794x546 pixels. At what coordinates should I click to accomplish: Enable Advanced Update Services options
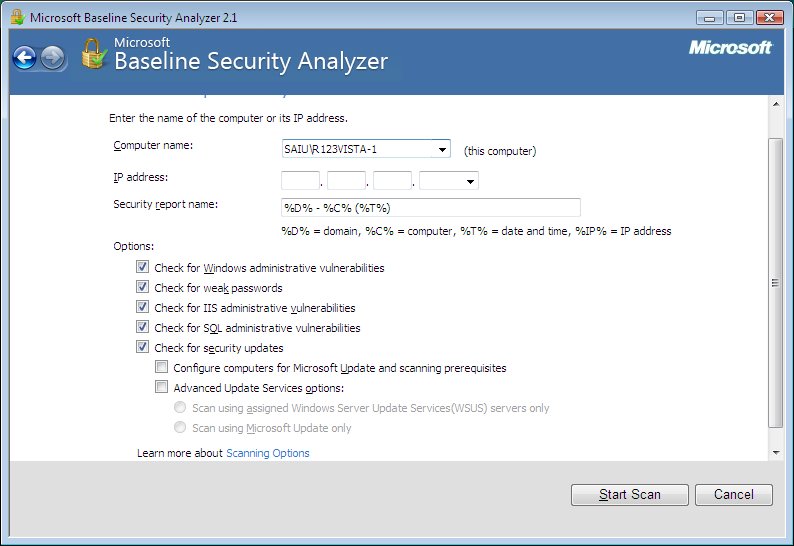coord(162,387)
